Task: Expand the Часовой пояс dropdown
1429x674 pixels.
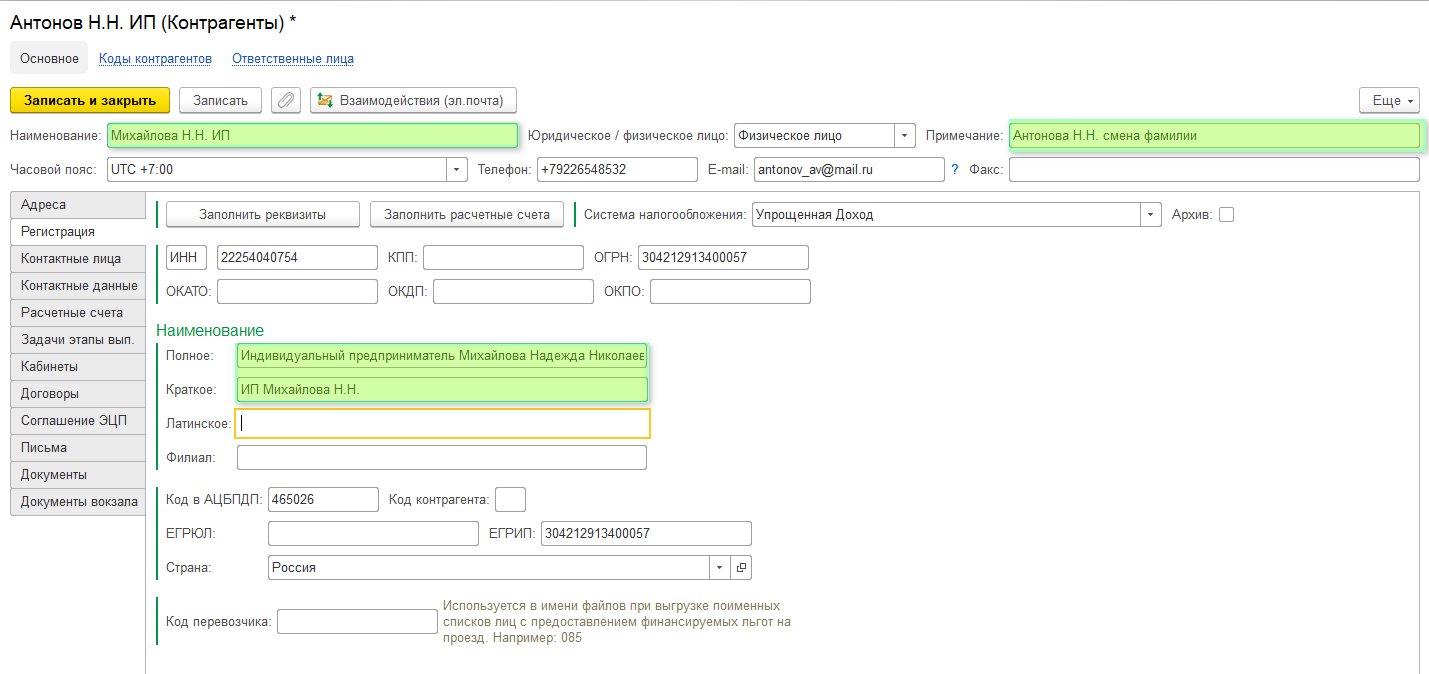Action: pyautogui.click(x=456, y=170)
